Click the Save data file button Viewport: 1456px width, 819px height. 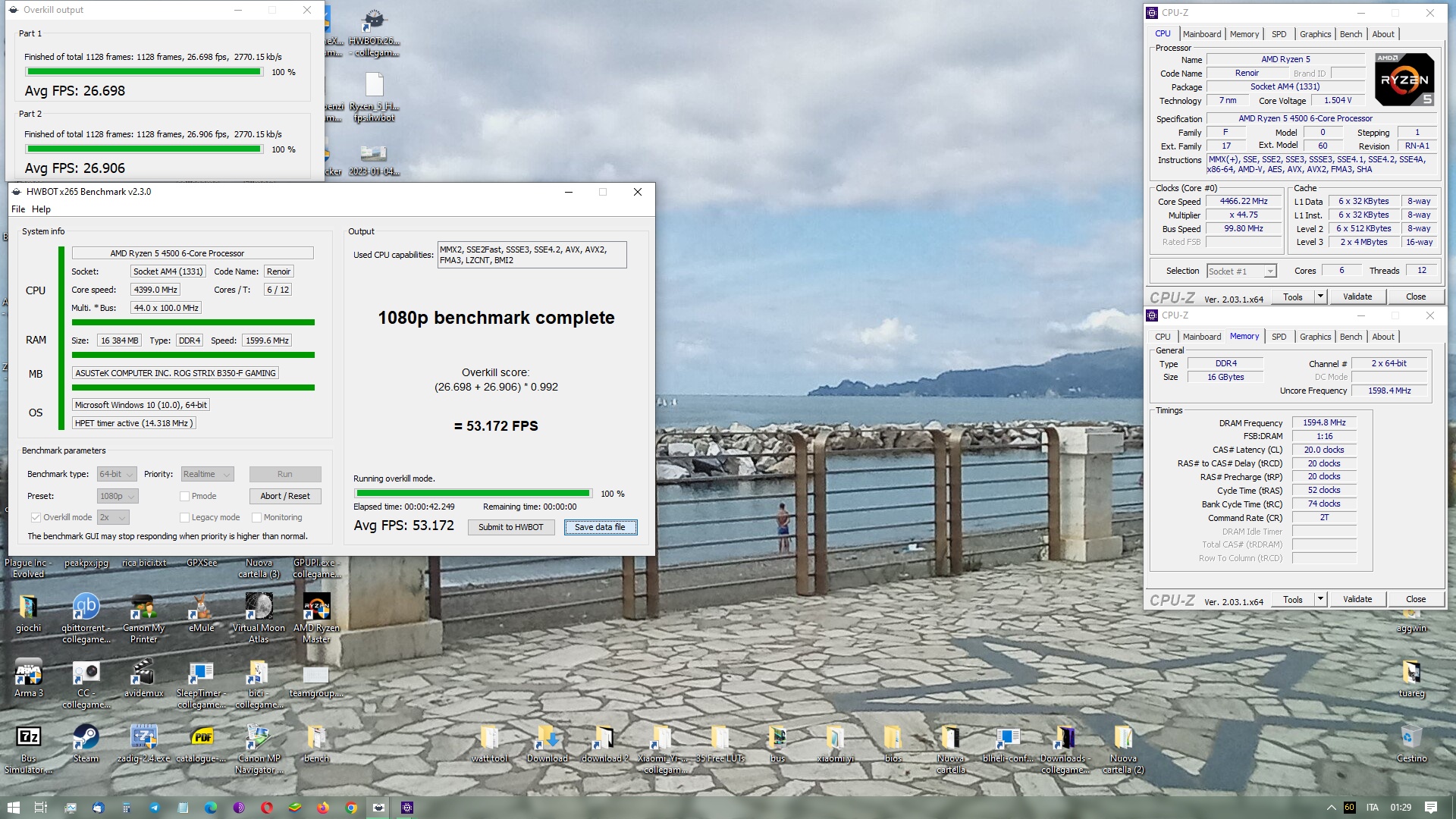600,527
